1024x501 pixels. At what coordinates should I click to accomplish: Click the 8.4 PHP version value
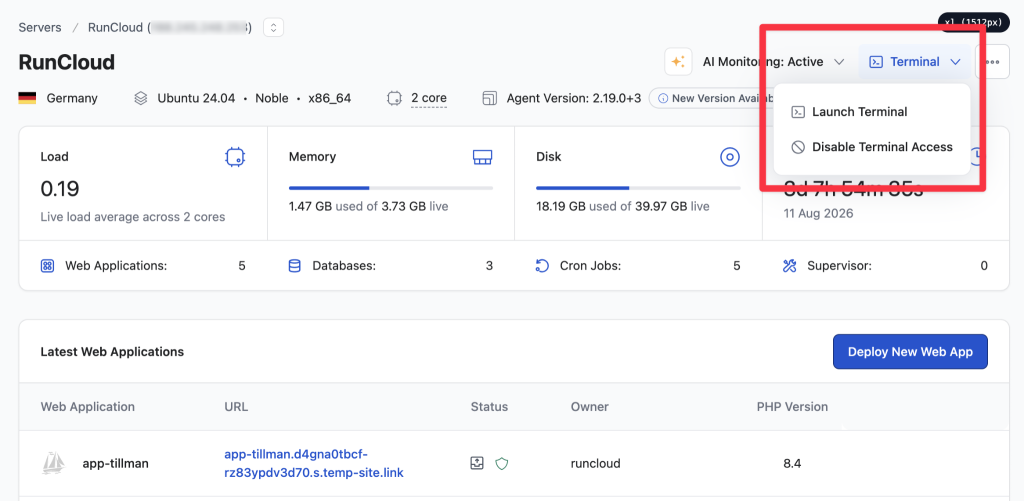coord(792,464)
